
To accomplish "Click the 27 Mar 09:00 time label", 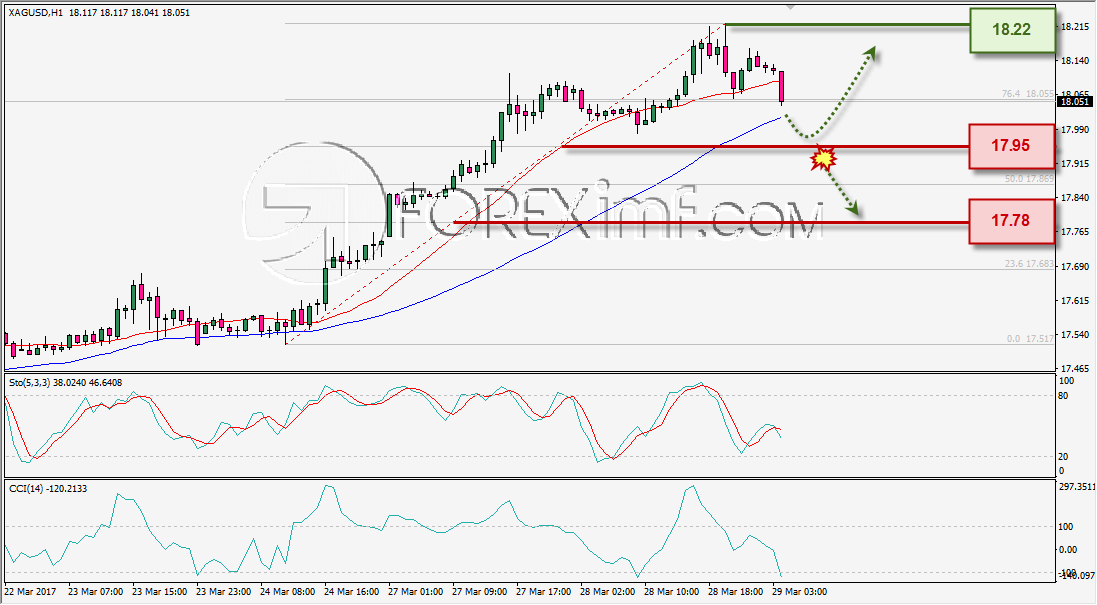I will pyautogui.click(x=479, y=592).
